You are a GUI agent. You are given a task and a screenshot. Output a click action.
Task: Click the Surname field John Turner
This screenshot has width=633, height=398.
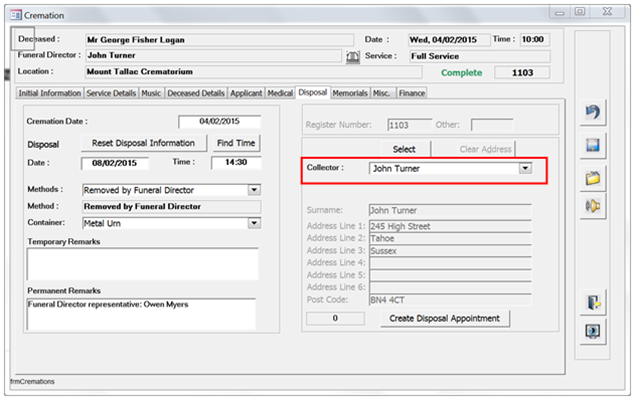click(450, 210)
